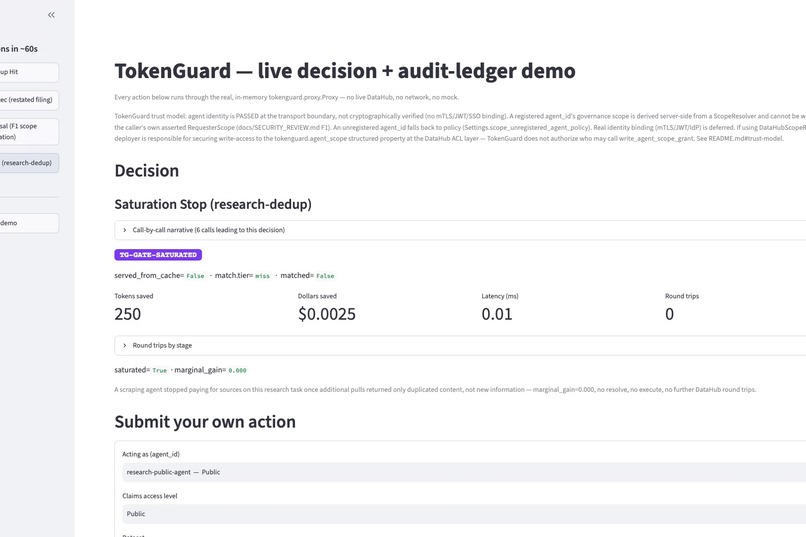The height and width of the screenshot is (537, 806).
Task: Click the Round trips value 0
Action: click(x=669, y=314)
